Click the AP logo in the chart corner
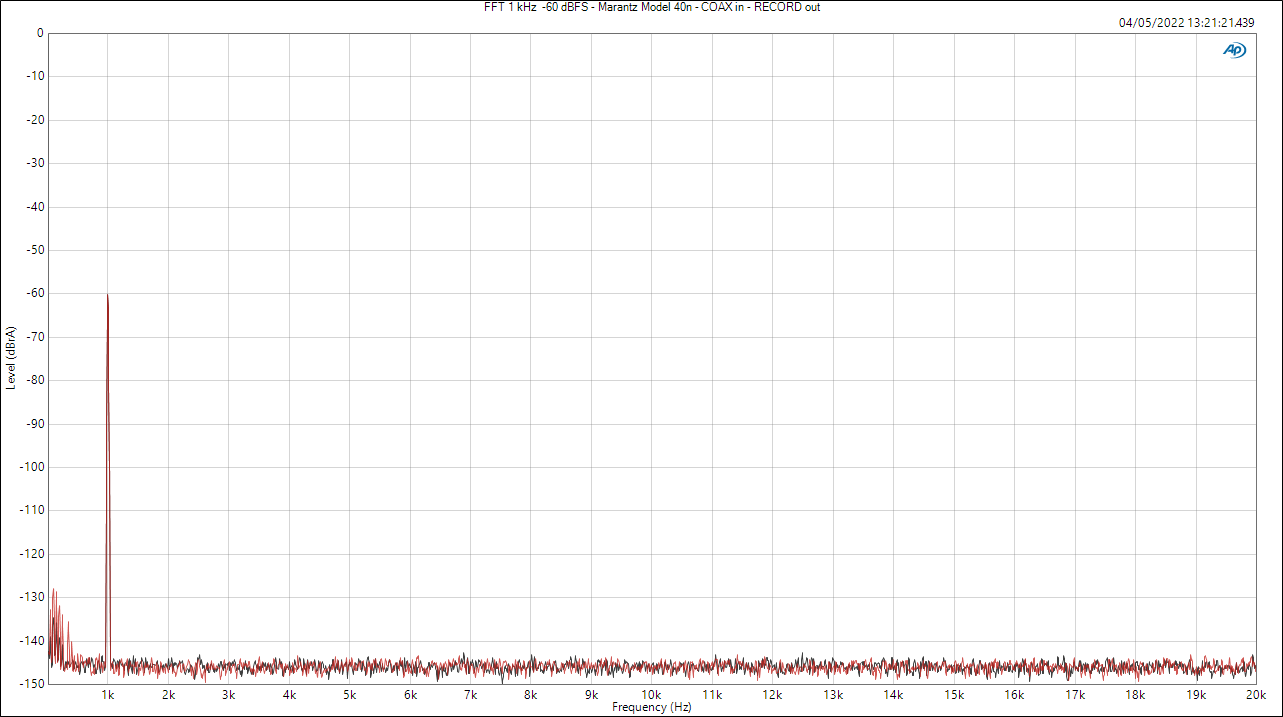The image size is (1283, 717). point(1235,50)
